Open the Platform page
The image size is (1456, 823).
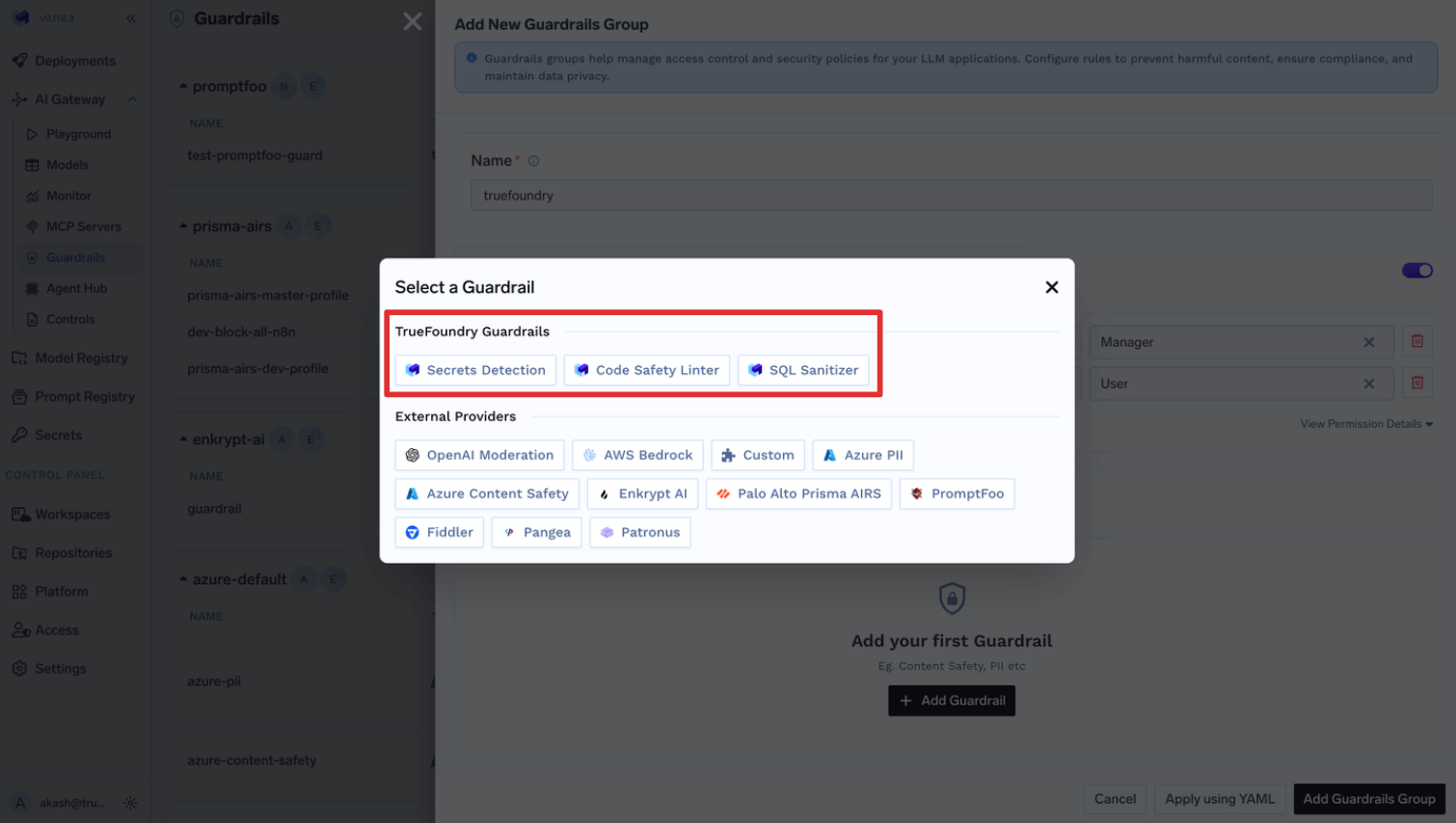(61, 591)
